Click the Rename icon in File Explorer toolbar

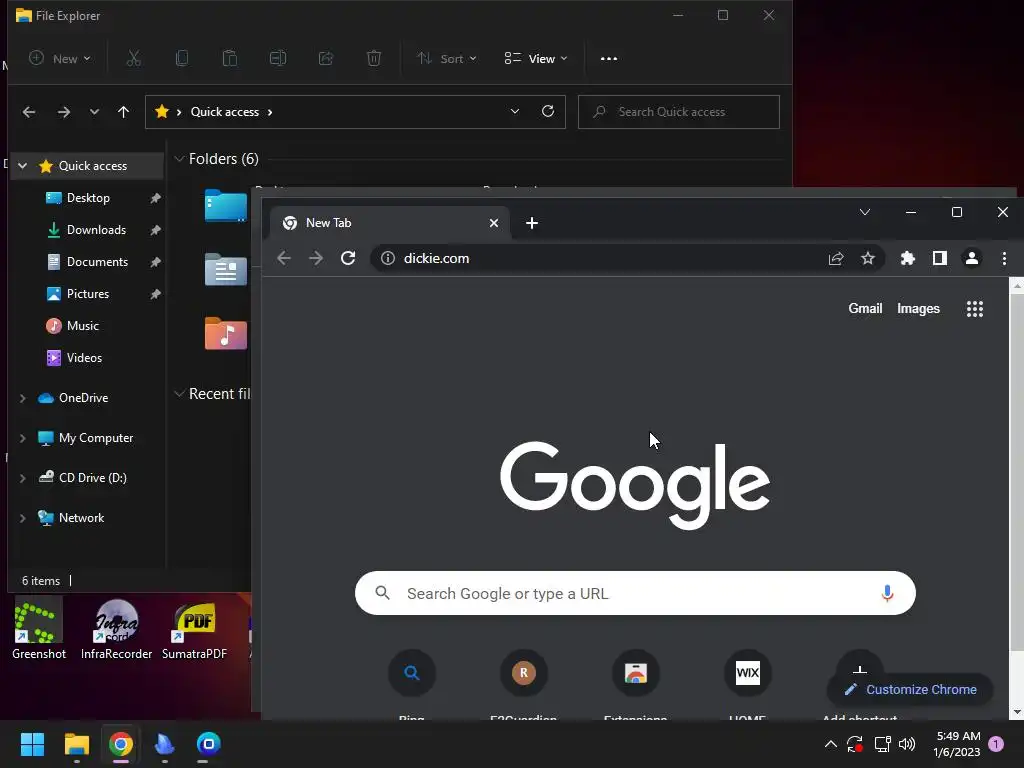click(278, 59)
